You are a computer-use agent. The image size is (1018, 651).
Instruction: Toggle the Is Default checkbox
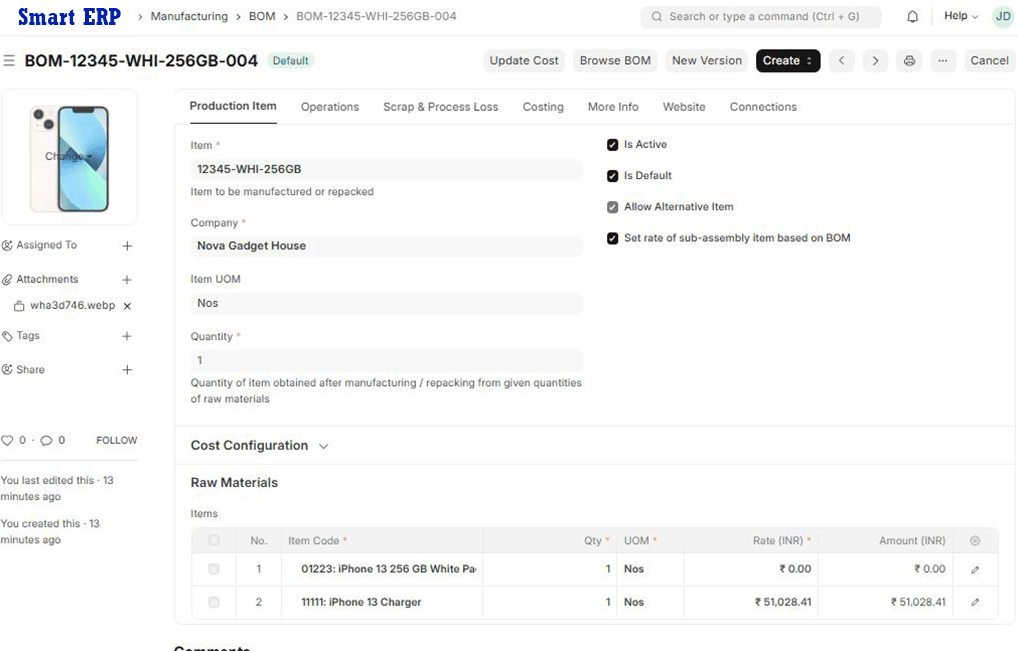613,176
